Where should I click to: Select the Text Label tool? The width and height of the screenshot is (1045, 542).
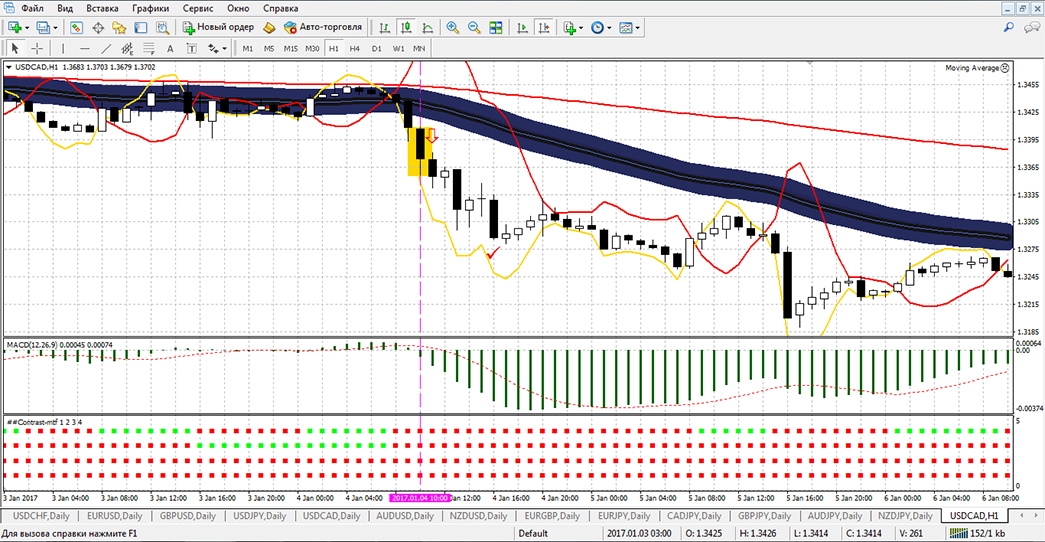click(x=191, y=48)
